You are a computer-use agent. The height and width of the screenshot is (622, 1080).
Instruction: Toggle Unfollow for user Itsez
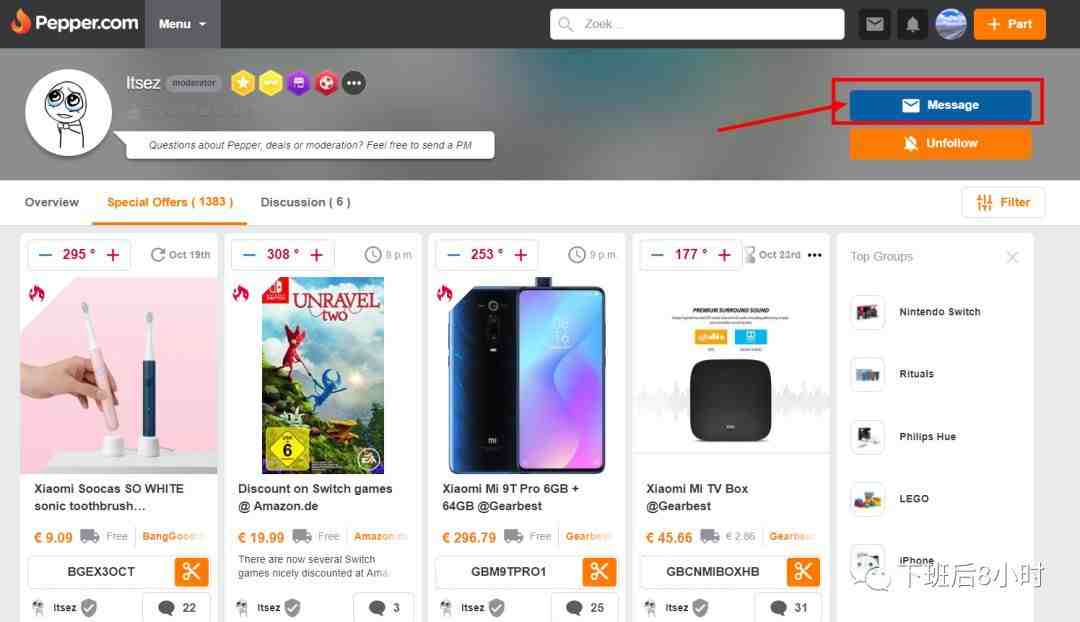pos(940,143)
